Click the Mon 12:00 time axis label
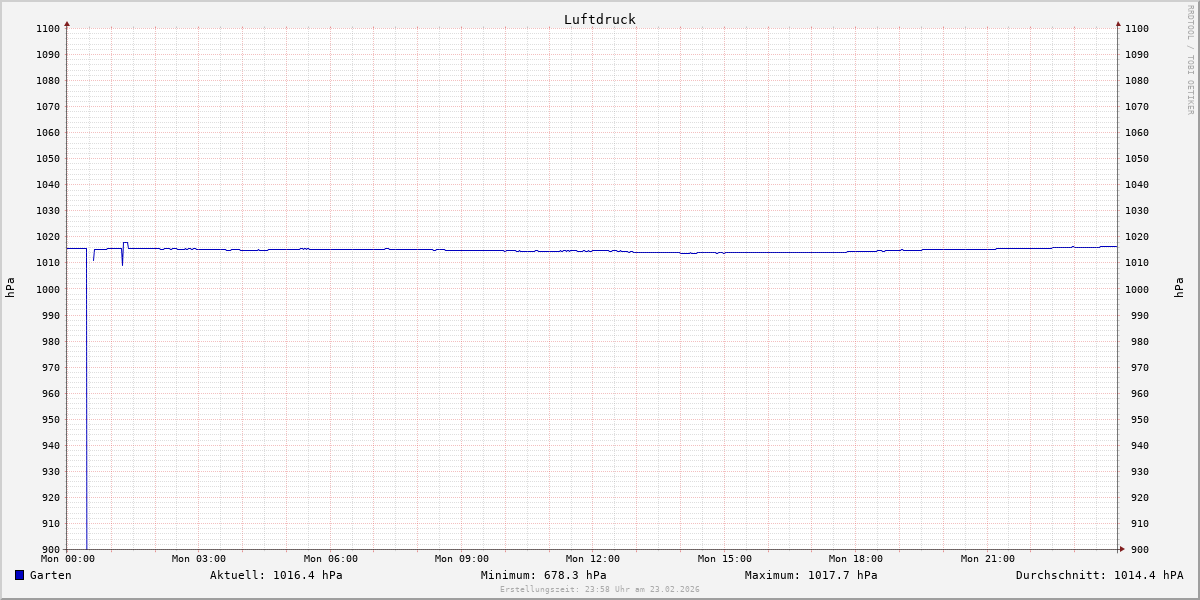1200x600 pixels. pos(592,559)
